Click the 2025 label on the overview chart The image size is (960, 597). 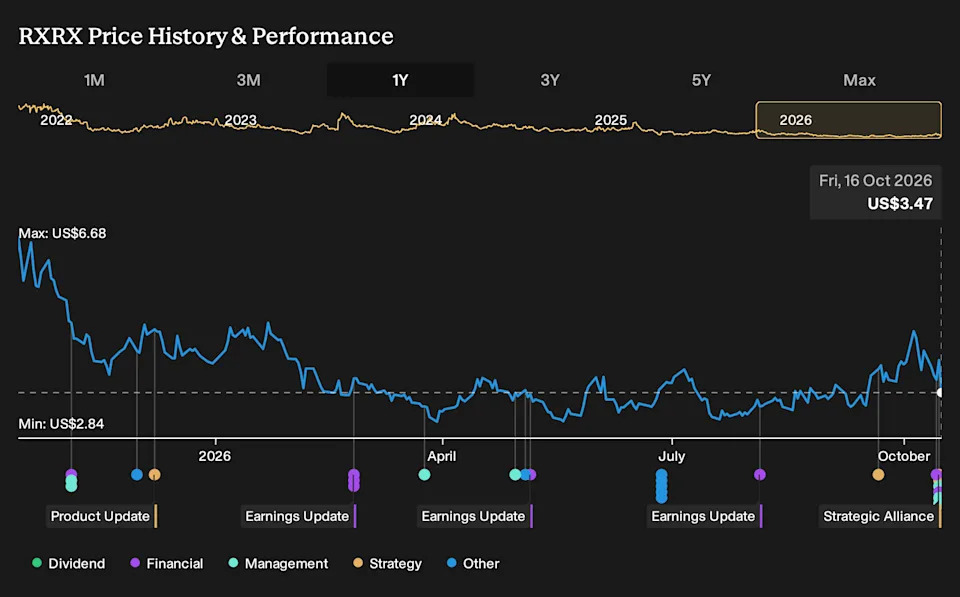tap(611, 120)
